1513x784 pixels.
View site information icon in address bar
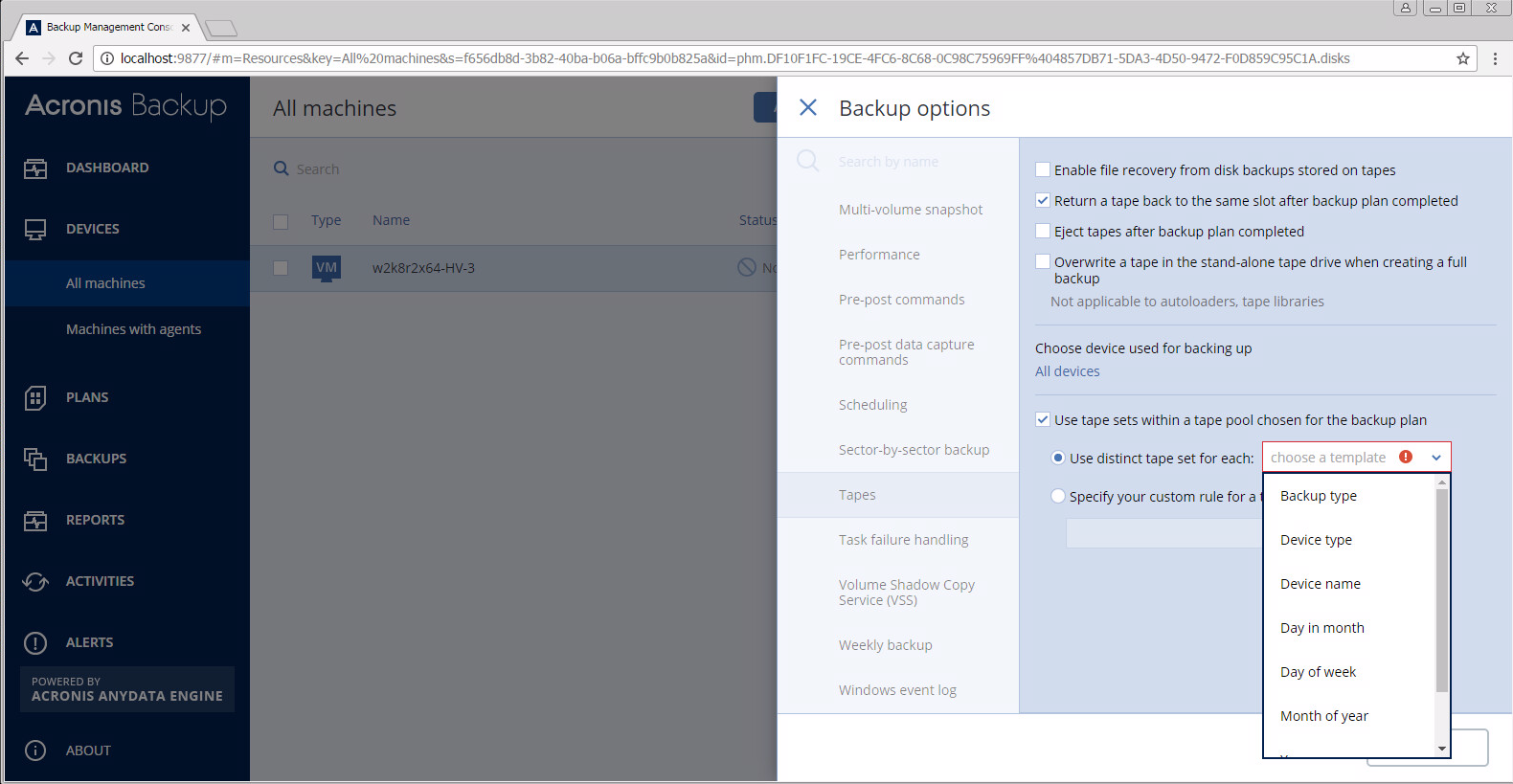click(x=107, y=58)
